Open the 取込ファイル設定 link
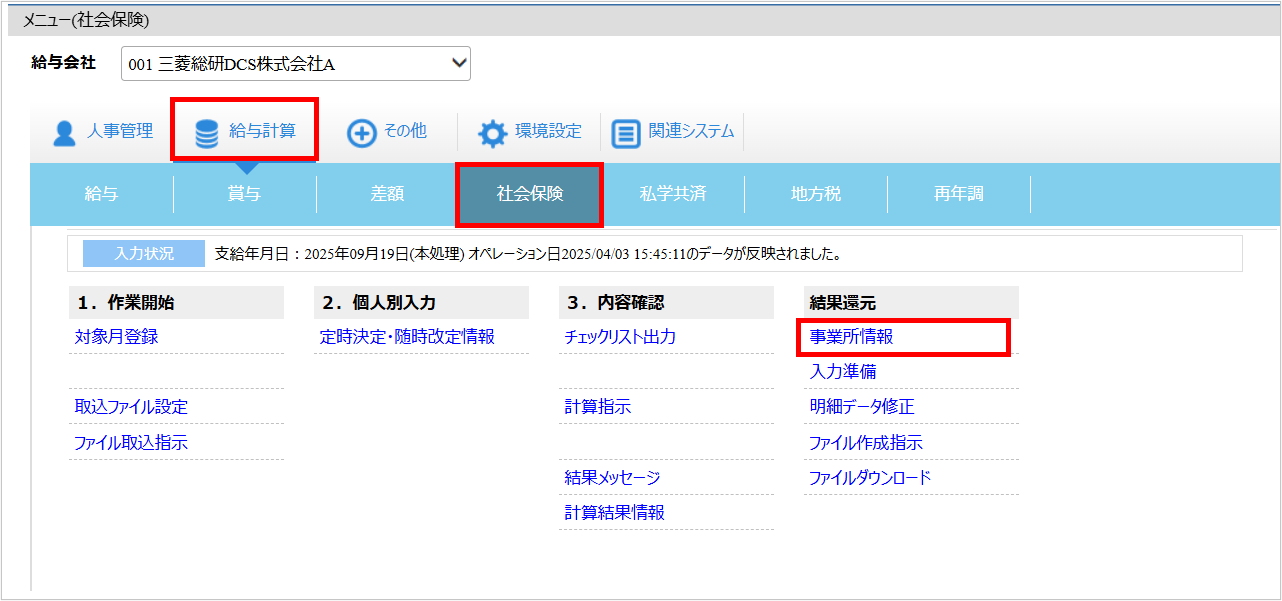This screenshot has height=601, width=1282. pyautogui.click(x=131, y=407)
